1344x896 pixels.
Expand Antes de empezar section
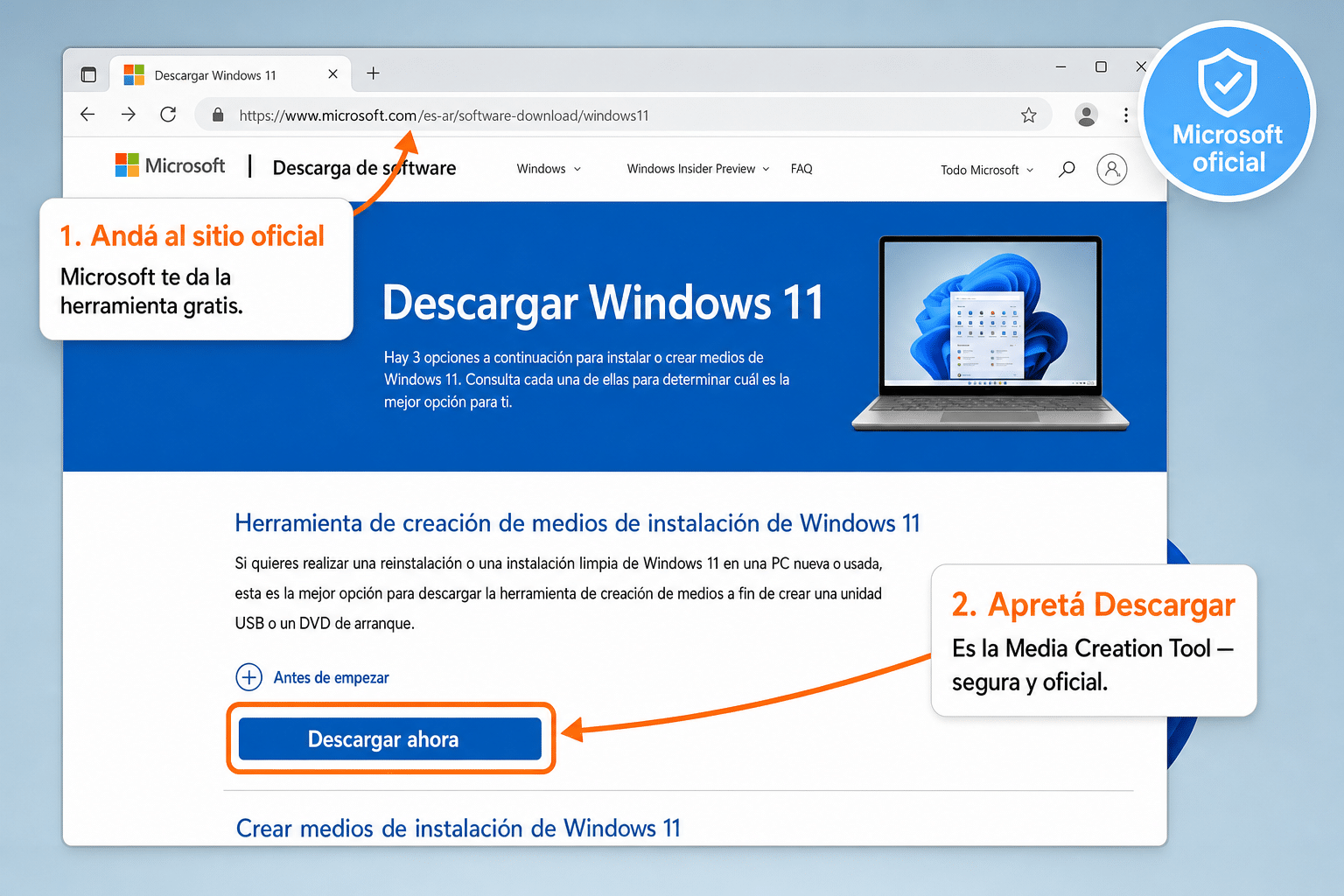(312, 677)
